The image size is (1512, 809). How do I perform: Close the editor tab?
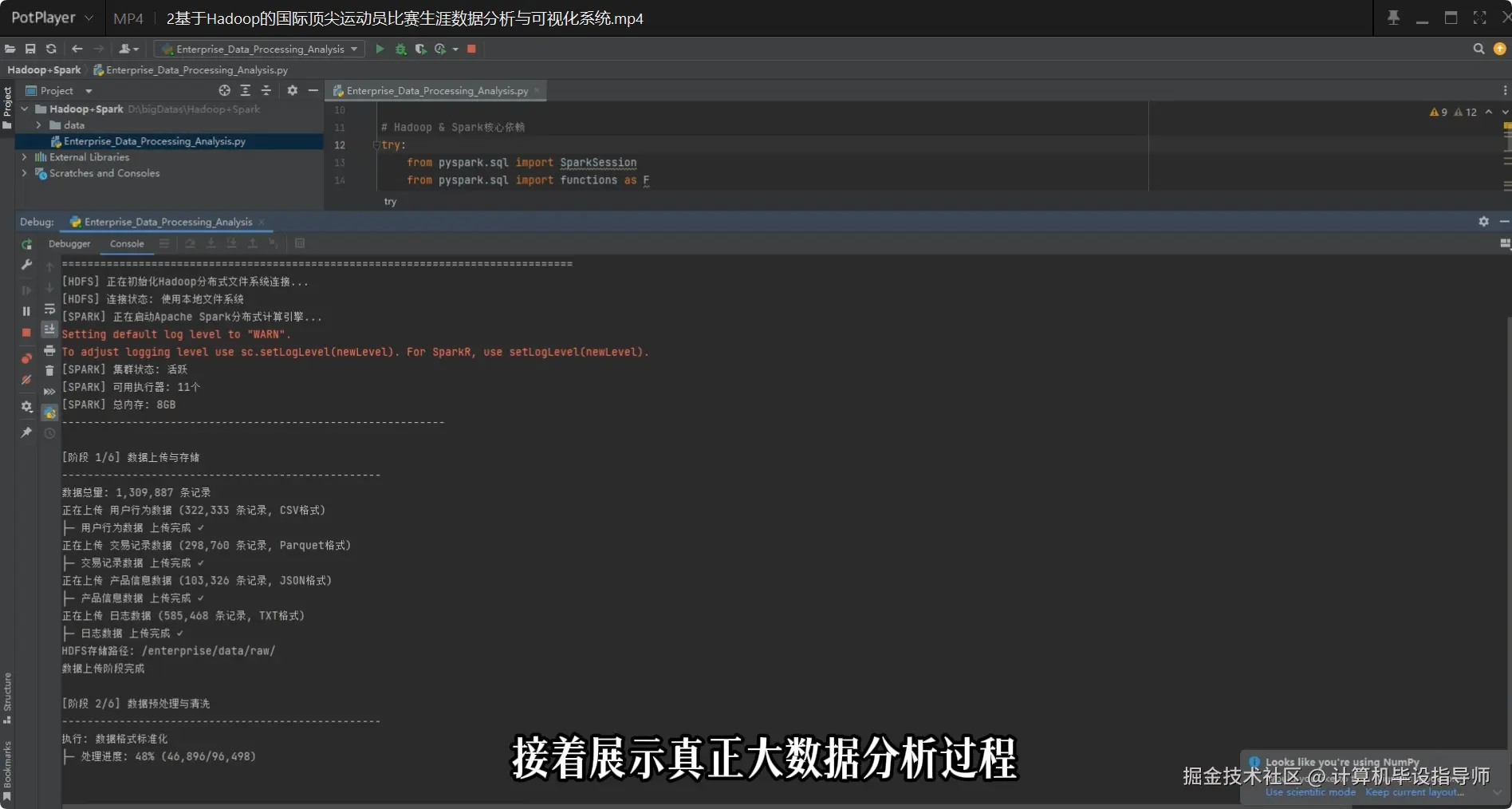537,90
